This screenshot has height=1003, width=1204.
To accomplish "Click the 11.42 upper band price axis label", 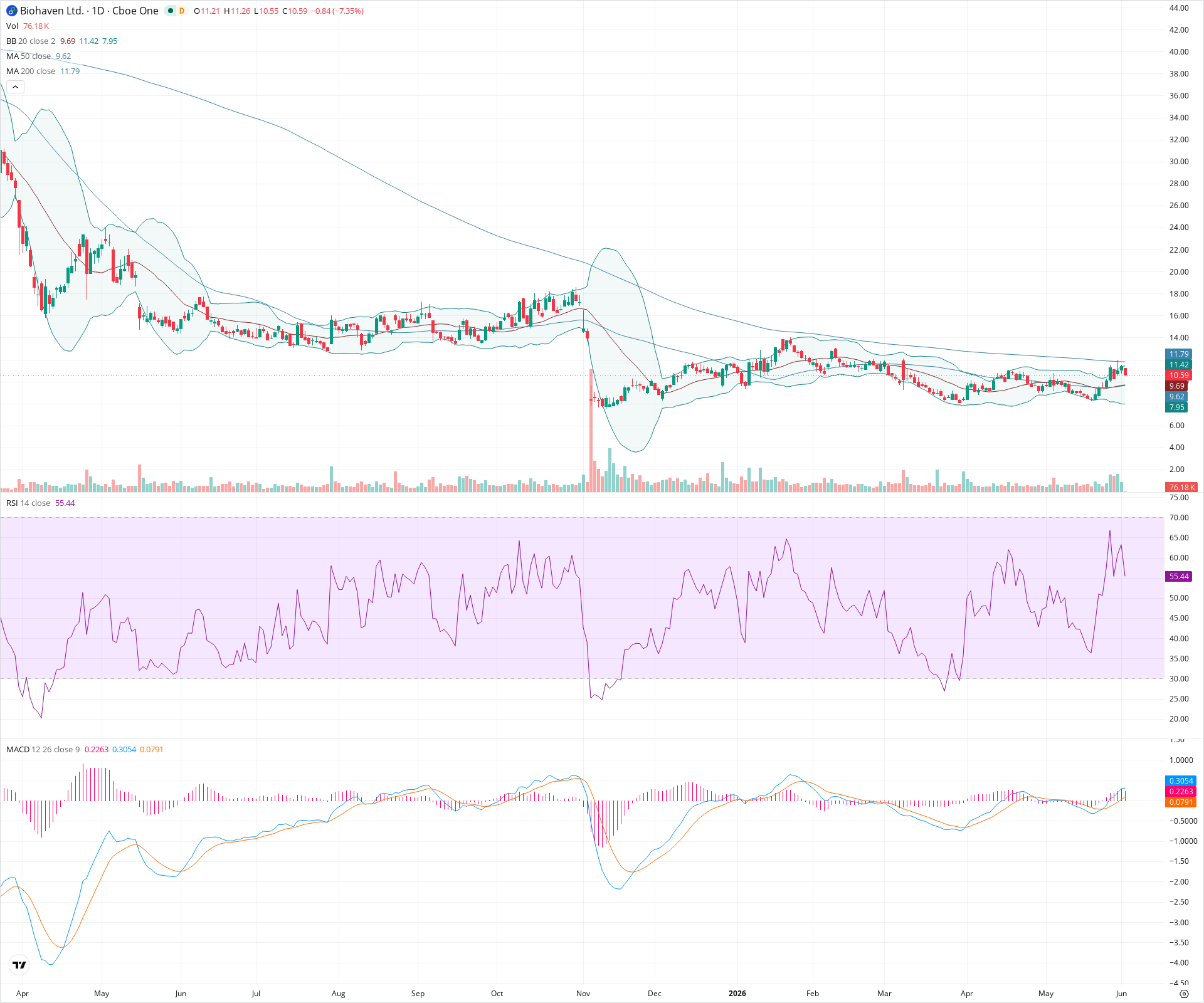I will pyautogui.click(x=1179, y=365).
